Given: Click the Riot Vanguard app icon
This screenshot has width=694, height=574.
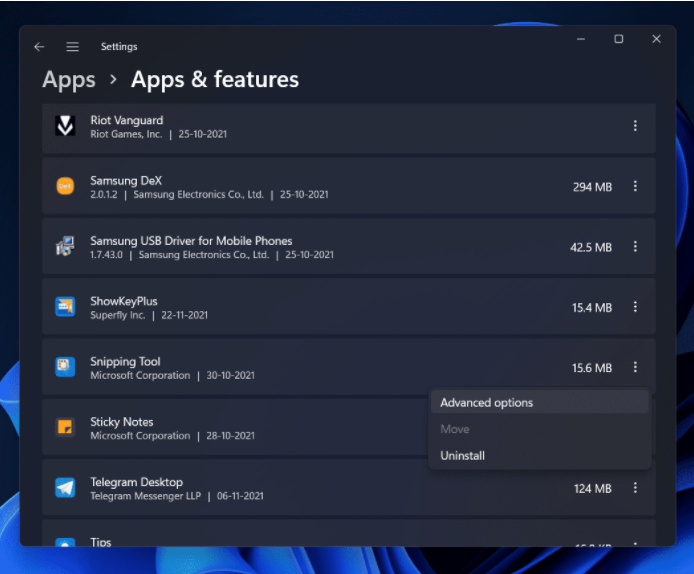Looking at the screenshot, I should click(x=65, y=126).
